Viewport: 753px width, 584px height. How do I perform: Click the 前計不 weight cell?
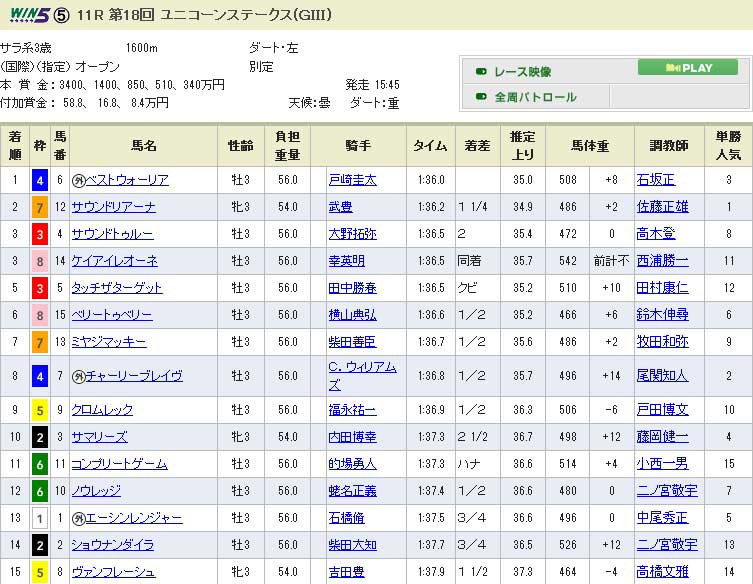(x=611, y=261)
